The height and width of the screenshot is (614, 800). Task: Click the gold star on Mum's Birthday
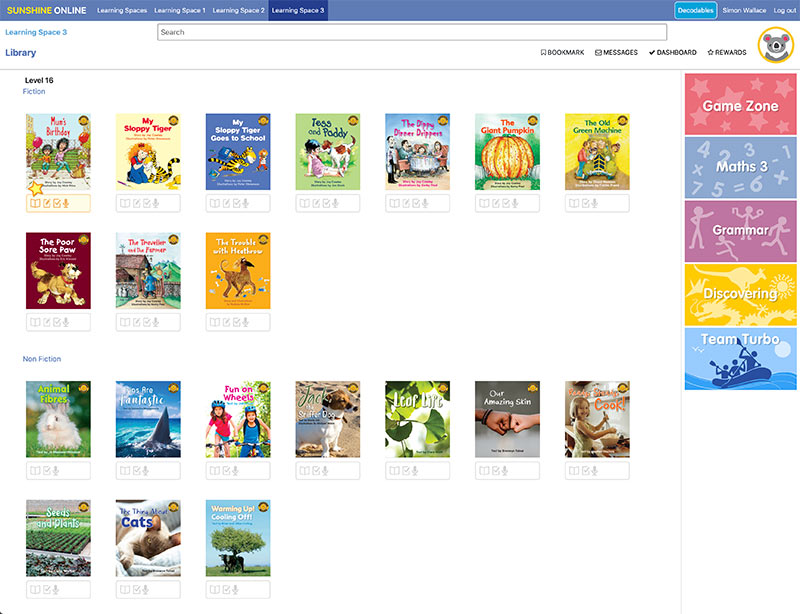click(35, 187)
